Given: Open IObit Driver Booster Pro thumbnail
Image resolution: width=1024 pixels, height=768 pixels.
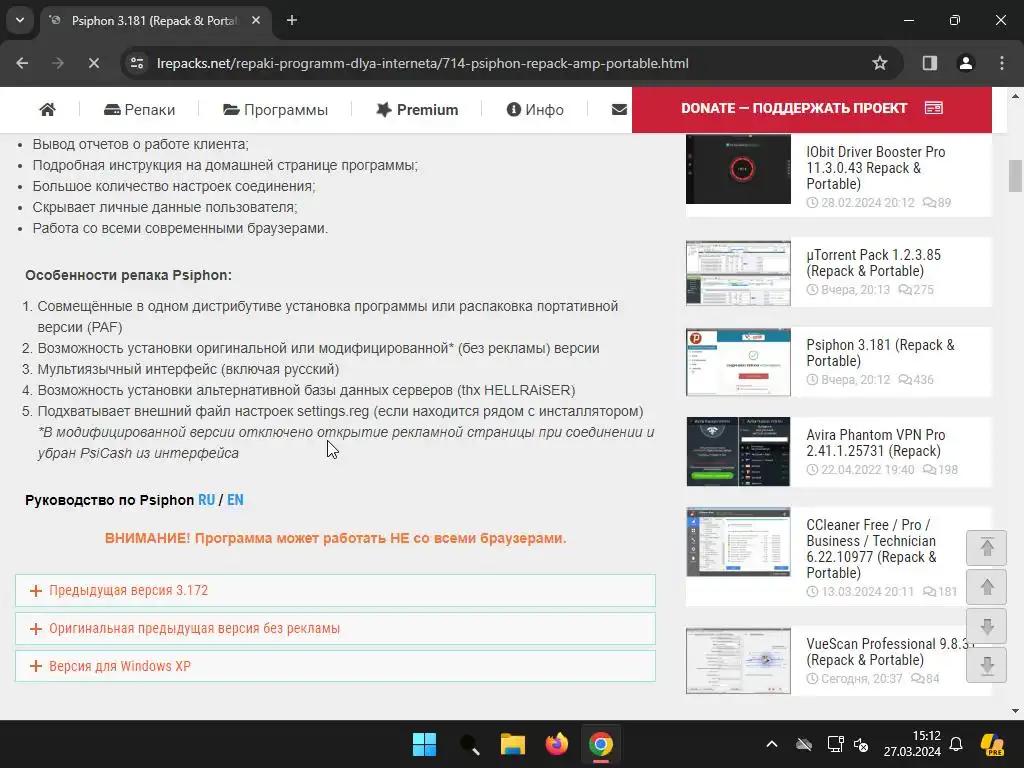Looking at the screenshot, I should tap(738, 169).
